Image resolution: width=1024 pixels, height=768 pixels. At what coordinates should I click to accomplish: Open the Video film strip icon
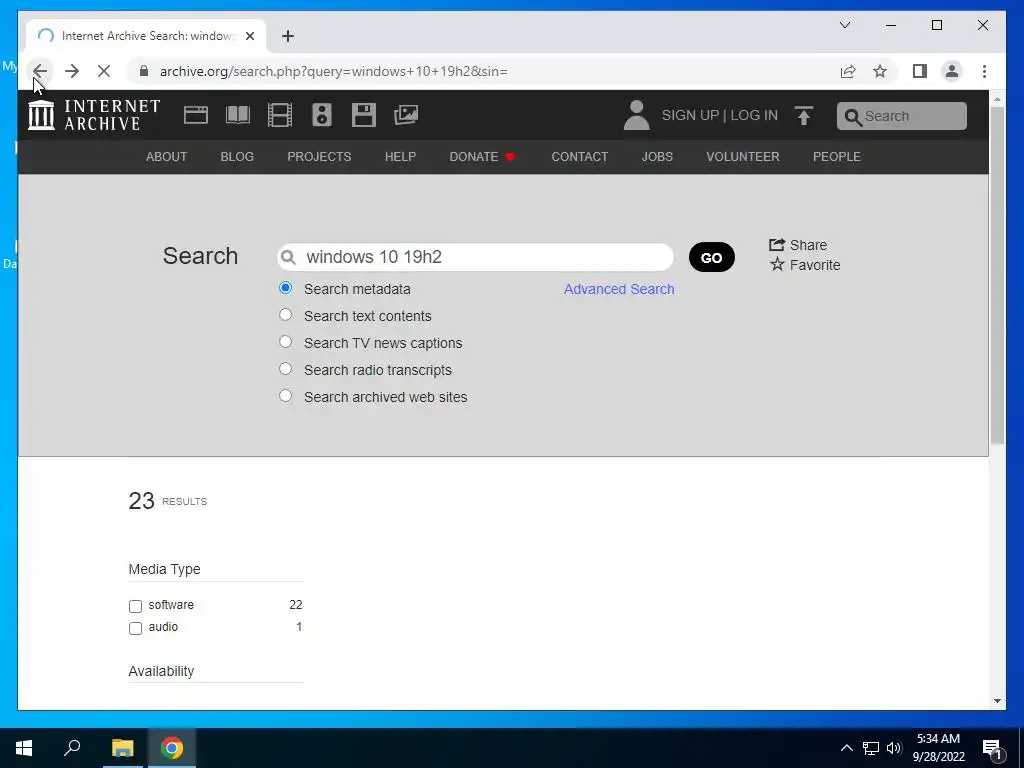pyautogui.click(x=280, y=115)
